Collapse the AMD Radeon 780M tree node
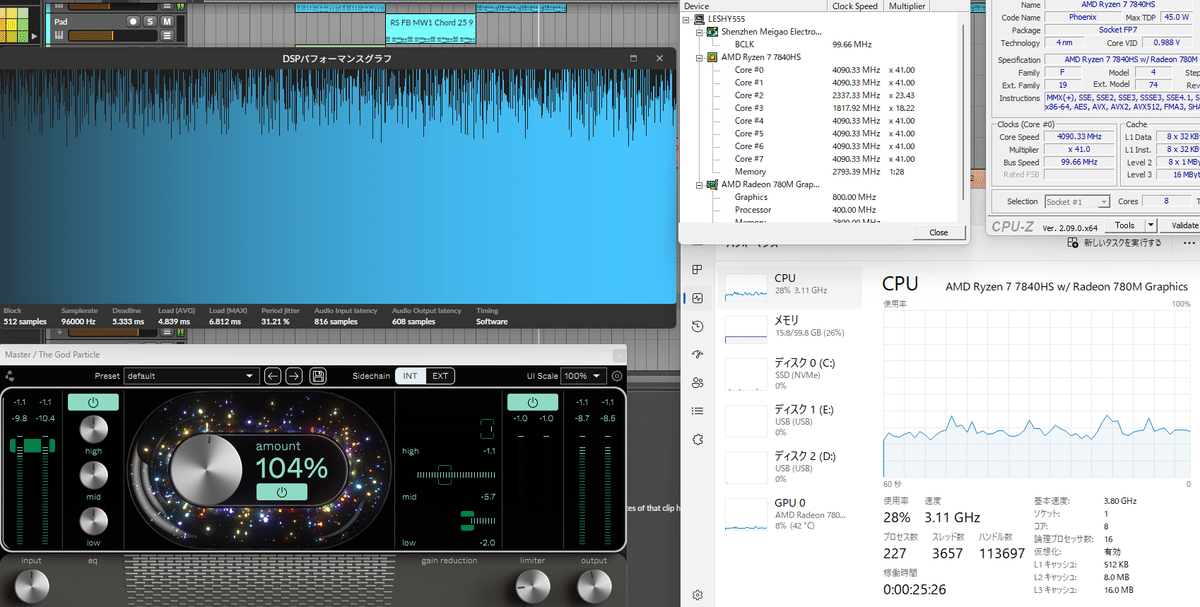 [699, 185]
